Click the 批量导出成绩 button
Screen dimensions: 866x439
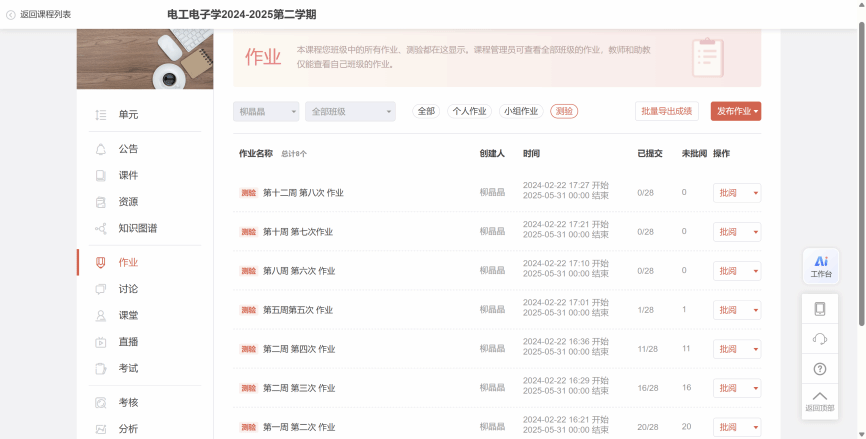[666, 111]
